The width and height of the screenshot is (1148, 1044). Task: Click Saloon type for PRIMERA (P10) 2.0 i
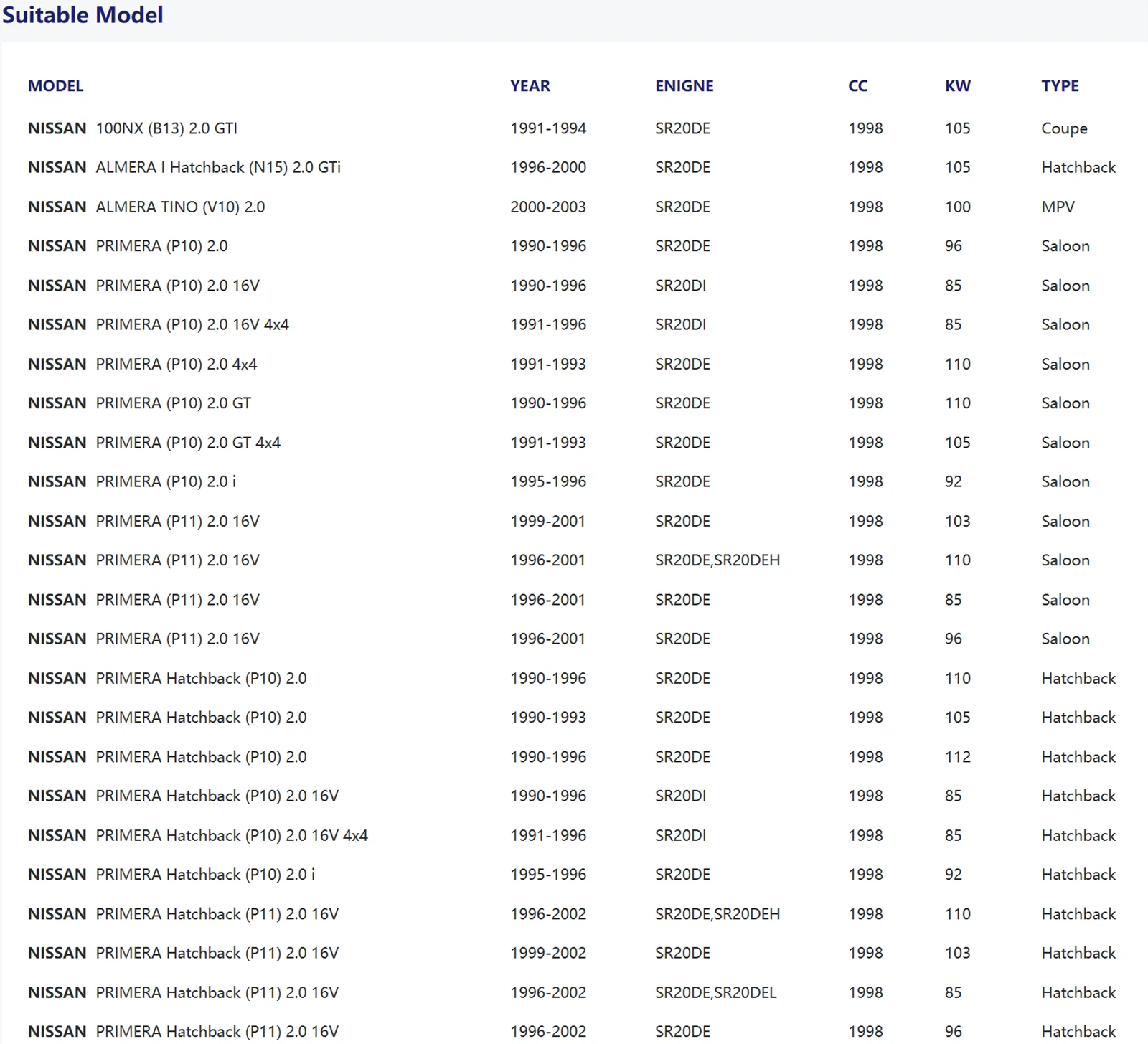(x=1065, y=482)
